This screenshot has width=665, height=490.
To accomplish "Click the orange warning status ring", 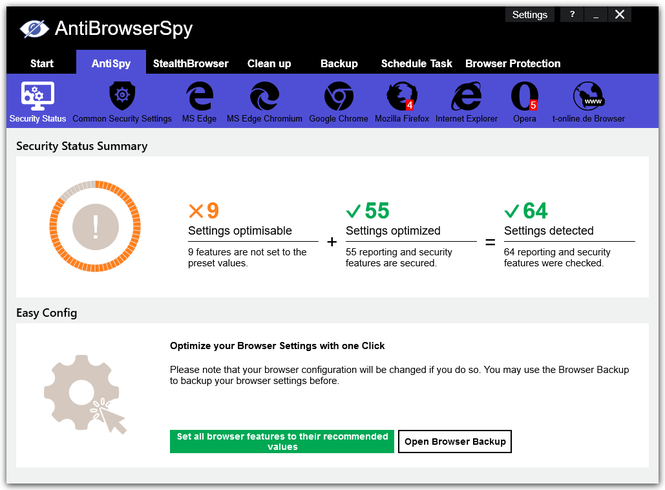I will pyautogui.click(x=95, y=226).
